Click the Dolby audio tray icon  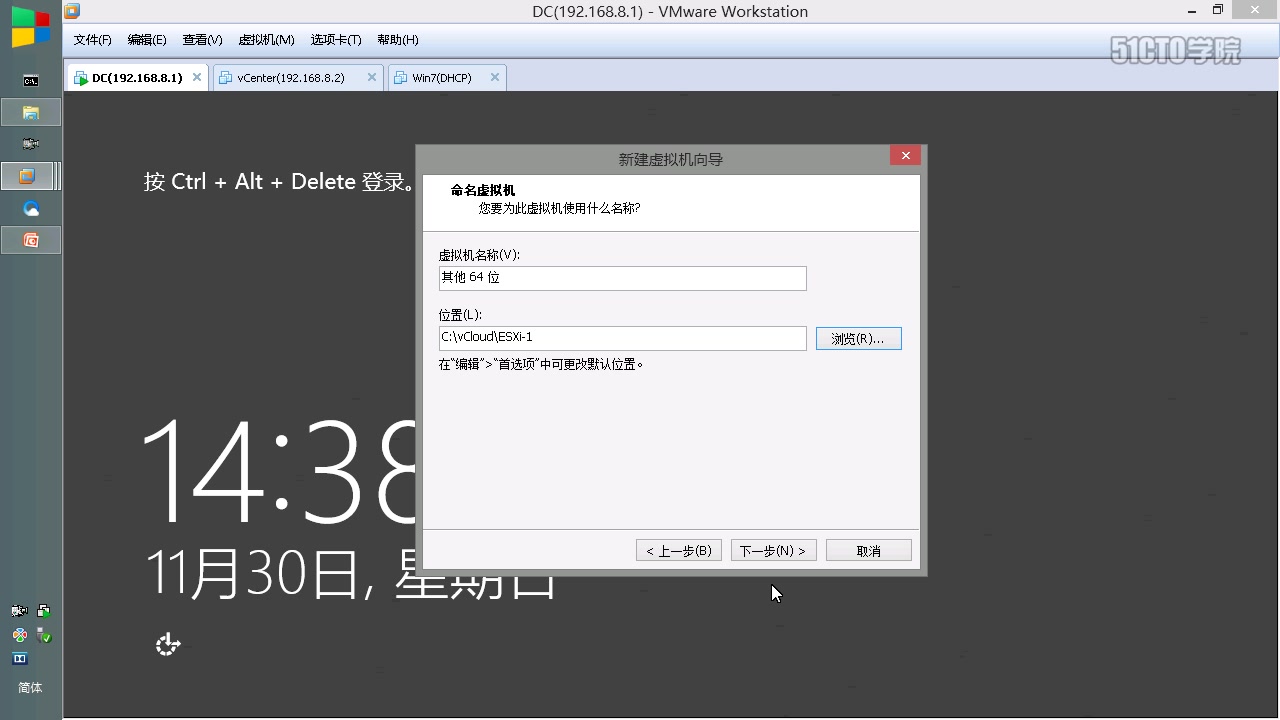coord(19,658)
